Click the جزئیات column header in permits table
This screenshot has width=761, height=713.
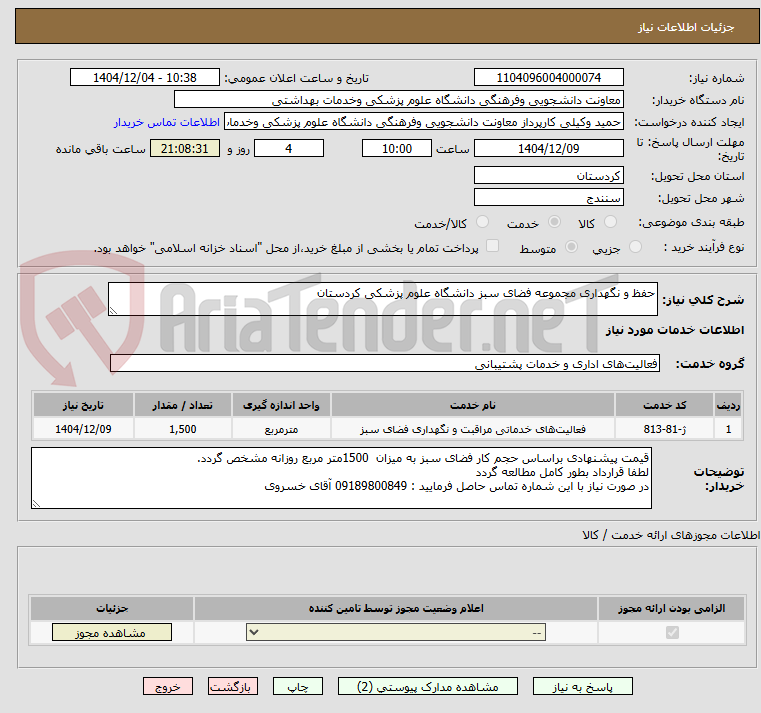click(x=112, y=608)
